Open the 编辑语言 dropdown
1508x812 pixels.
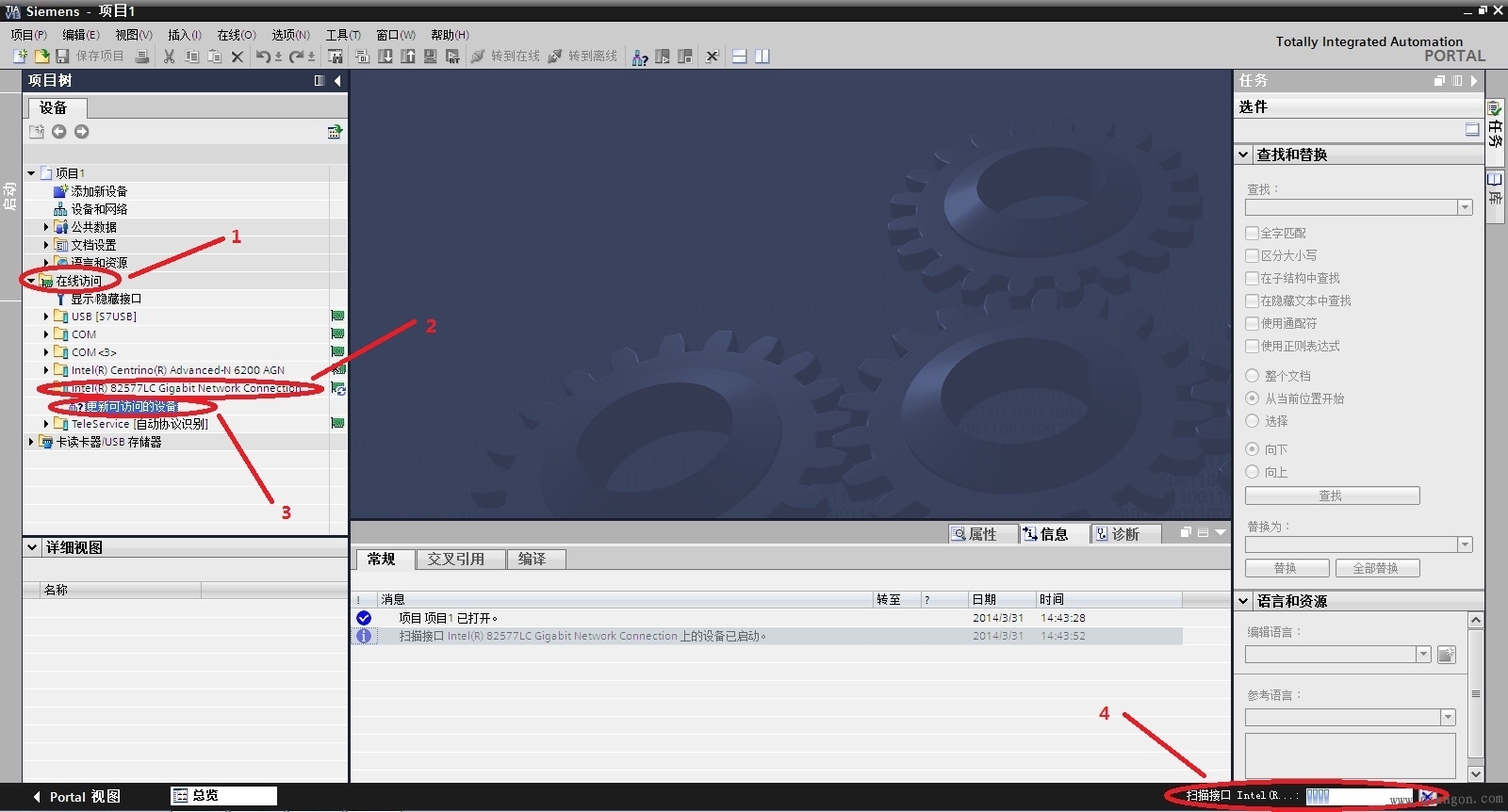(x=1423, y=655)
